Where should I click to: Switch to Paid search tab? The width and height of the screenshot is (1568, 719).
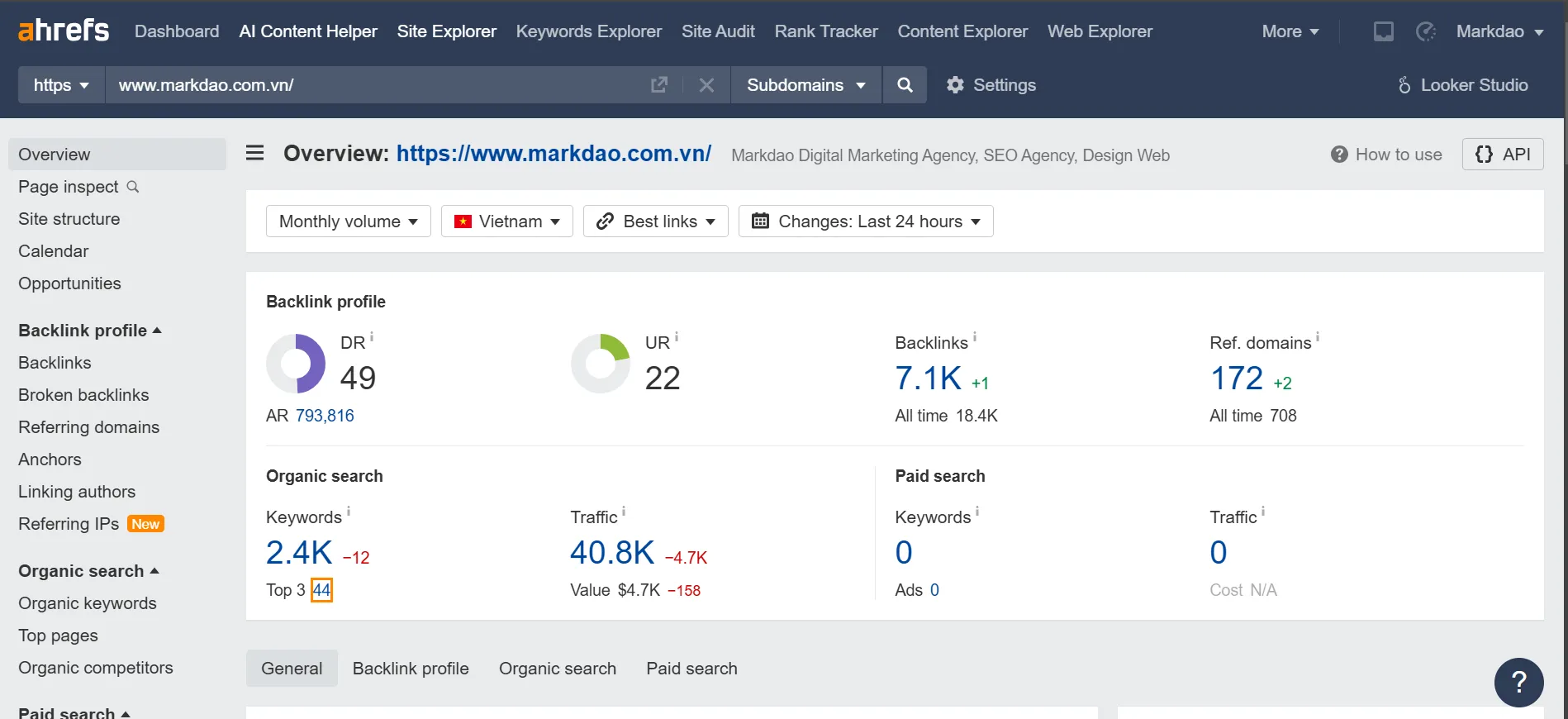691,669
